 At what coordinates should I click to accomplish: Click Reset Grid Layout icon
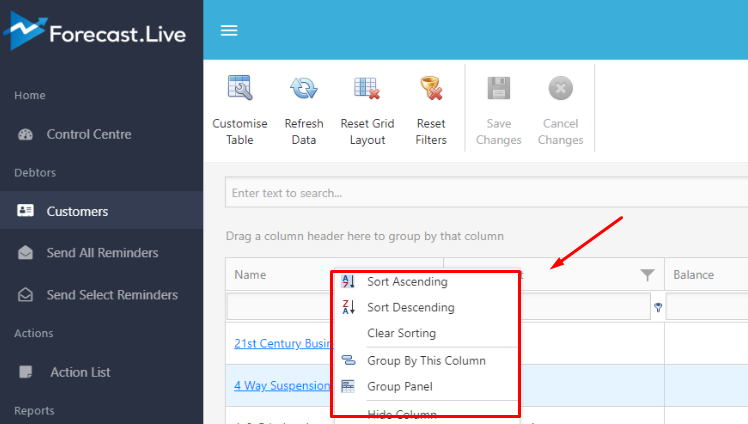(367, 88)
